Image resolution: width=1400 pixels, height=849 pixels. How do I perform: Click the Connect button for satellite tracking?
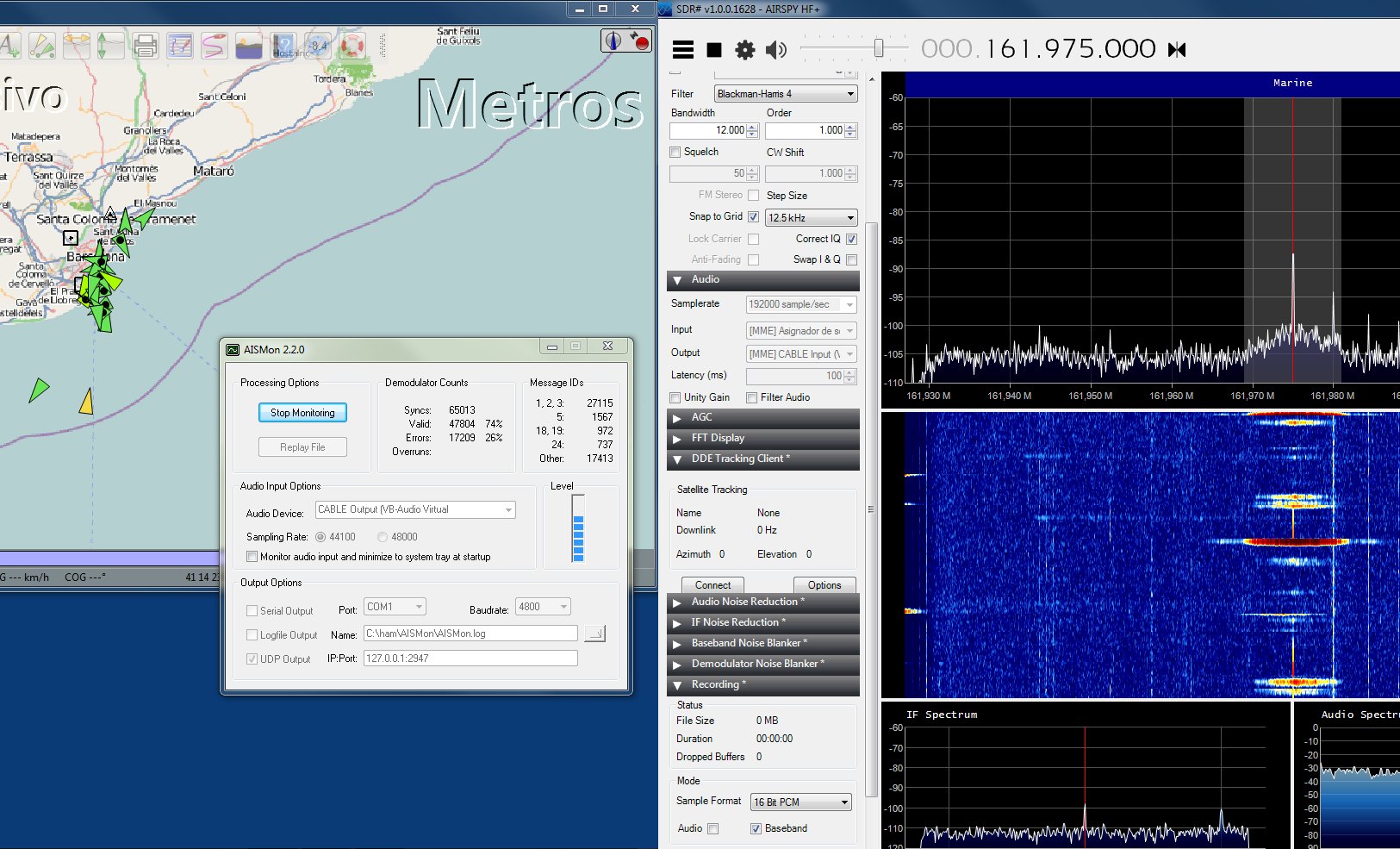[712, 585]
